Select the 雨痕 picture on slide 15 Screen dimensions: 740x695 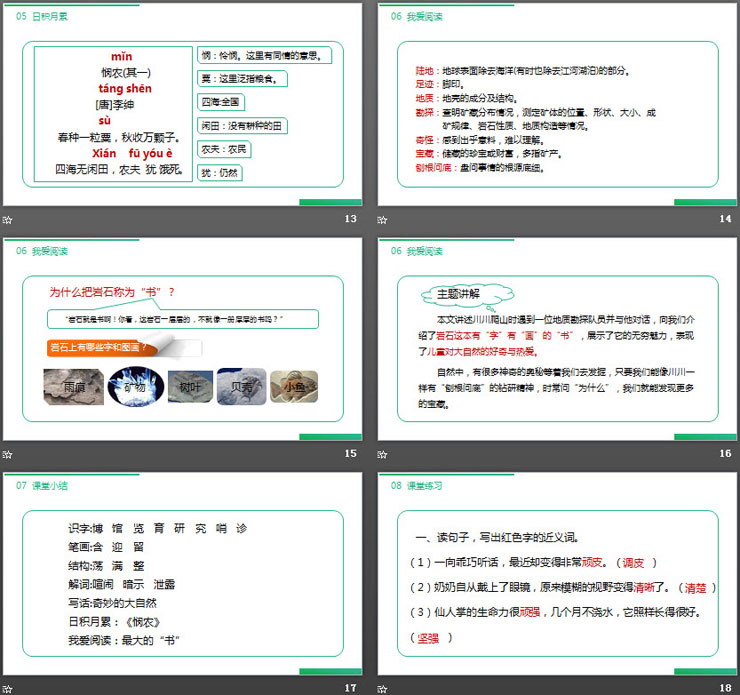73,387
